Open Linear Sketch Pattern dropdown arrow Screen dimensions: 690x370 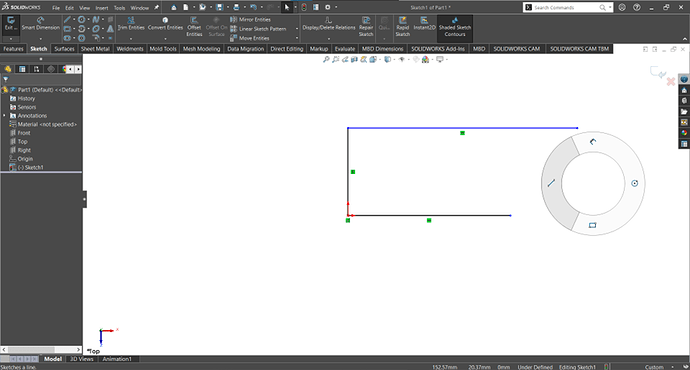pyautogui.click(x=297, y=29)
